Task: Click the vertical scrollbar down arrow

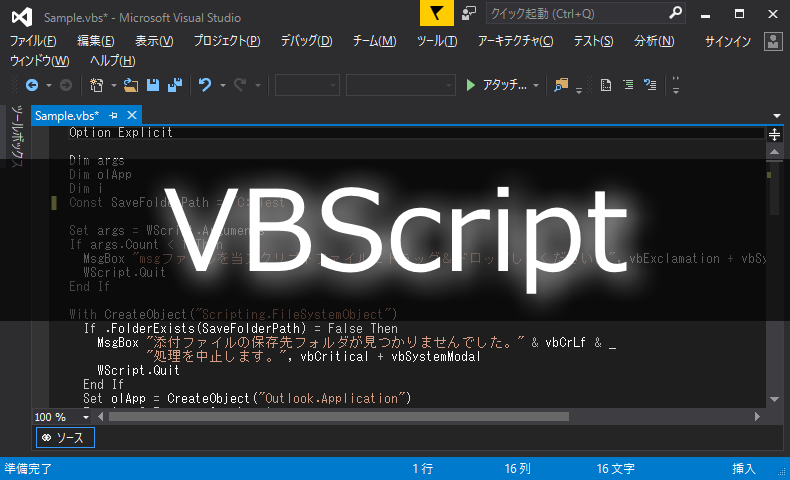Action: coord(774,399)
